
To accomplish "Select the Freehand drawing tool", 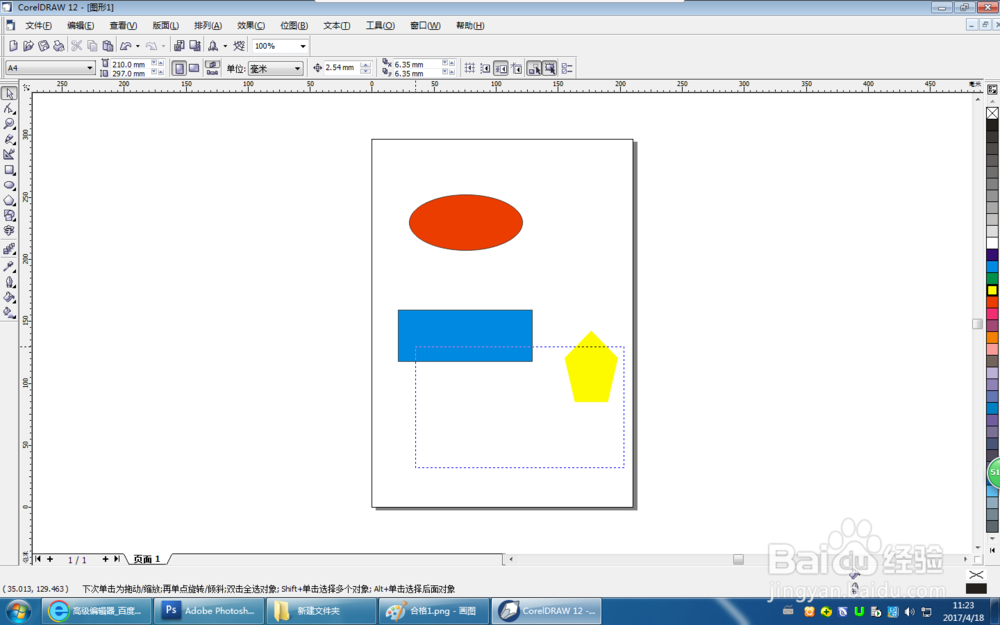I will (9, 139).
